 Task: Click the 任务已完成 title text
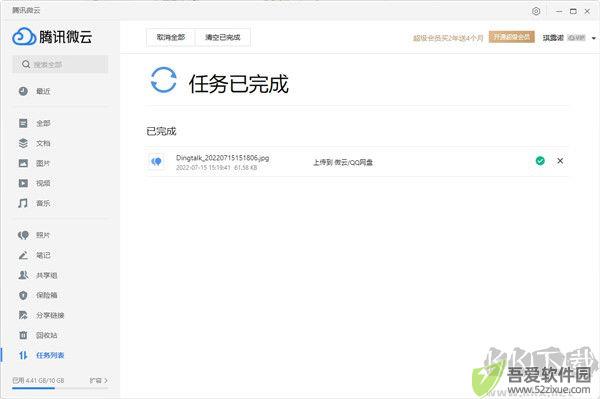(238, 84)
